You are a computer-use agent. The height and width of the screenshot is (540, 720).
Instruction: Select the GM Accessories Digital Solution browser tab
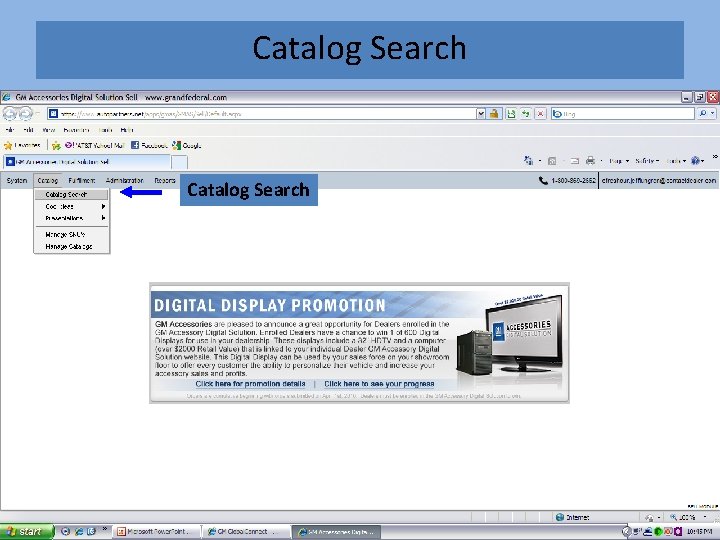87,162
